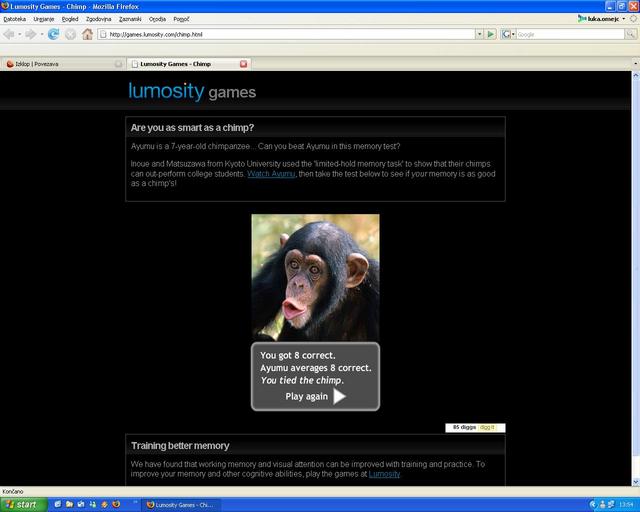Expand the Quick Launch overflow chevron

pyautogui.click(x=134, y=501)
